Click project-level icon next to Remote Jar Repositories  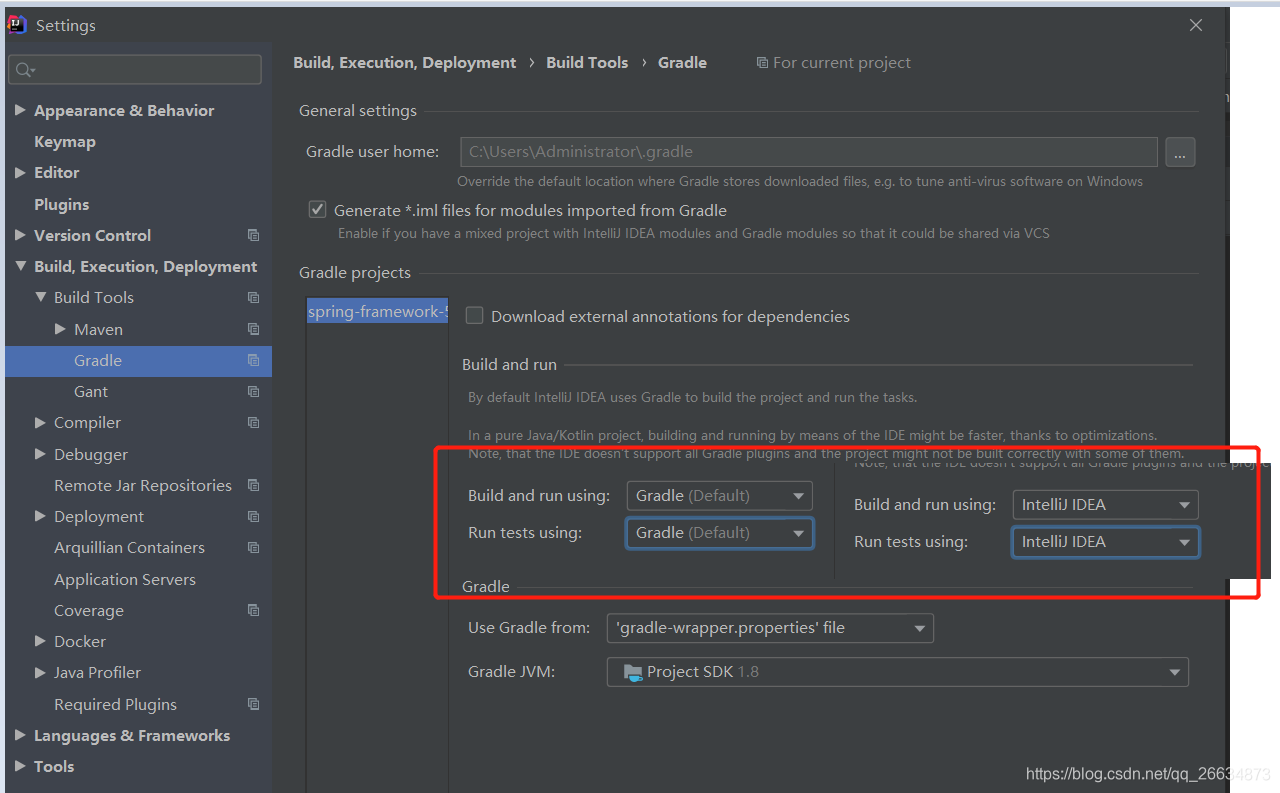tap(253, 485)
